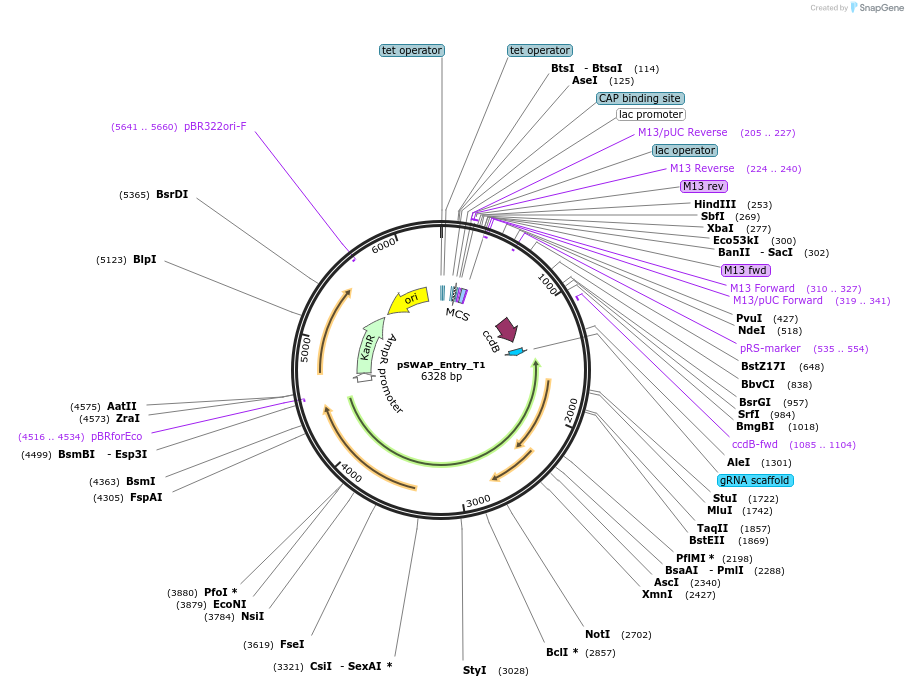
Task: Click the BlpI restriction site label
Action: pyautogui.click(x=144, y=259)
